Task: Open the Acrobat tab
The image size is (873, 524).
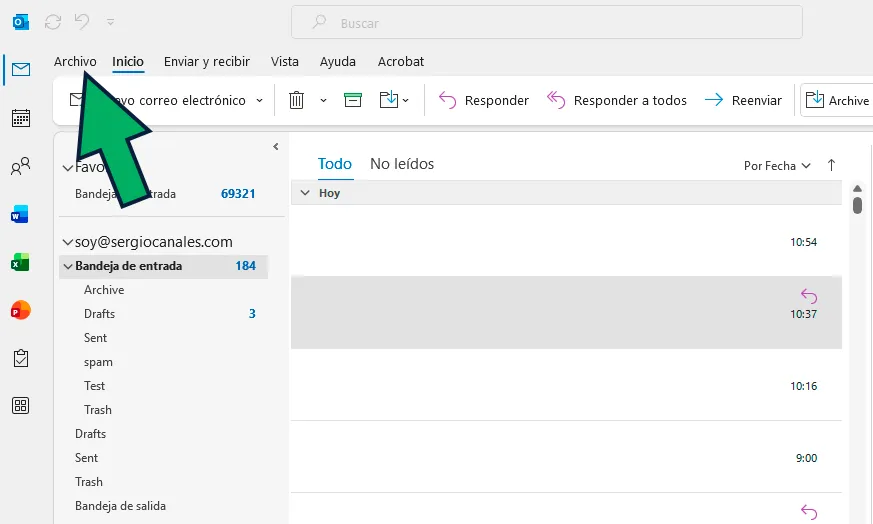Action: click(x=401, y=61)
